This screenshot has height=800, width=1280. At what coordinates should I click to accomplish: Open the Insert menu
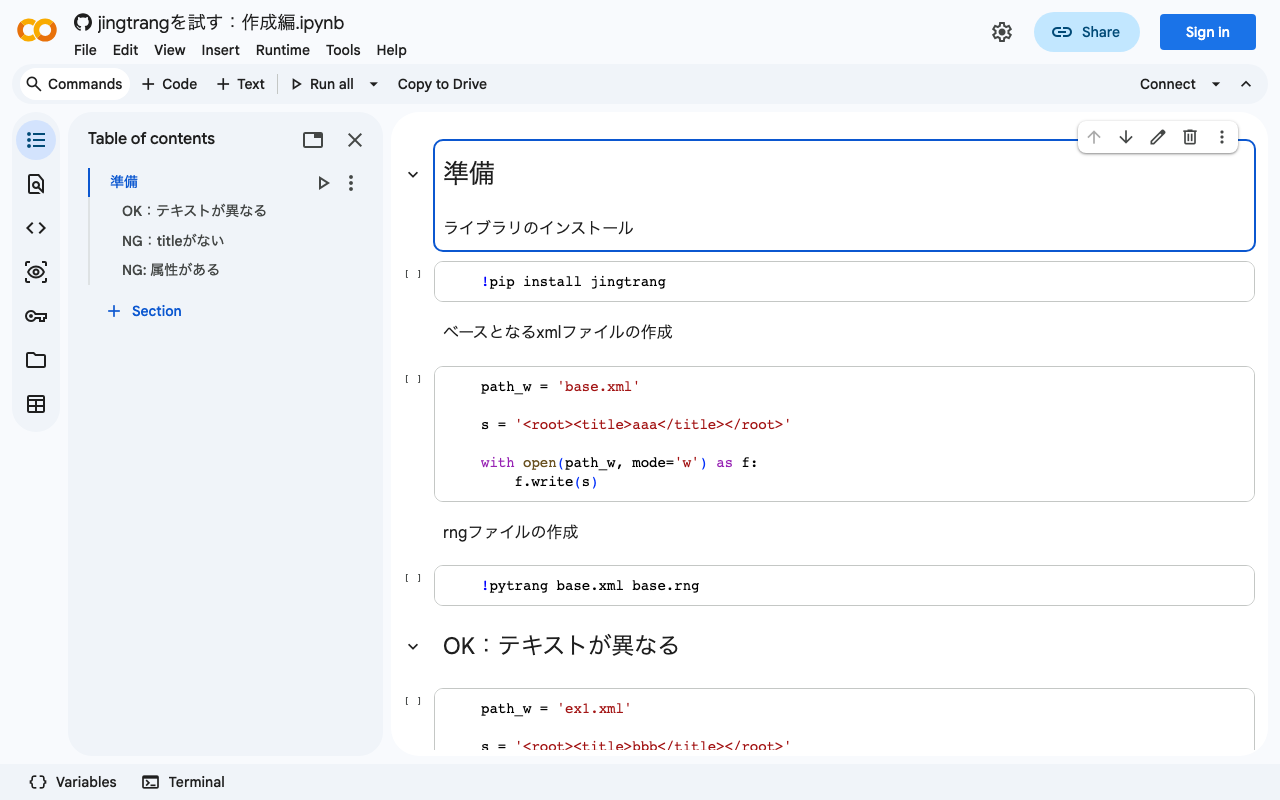pos(220,50)
